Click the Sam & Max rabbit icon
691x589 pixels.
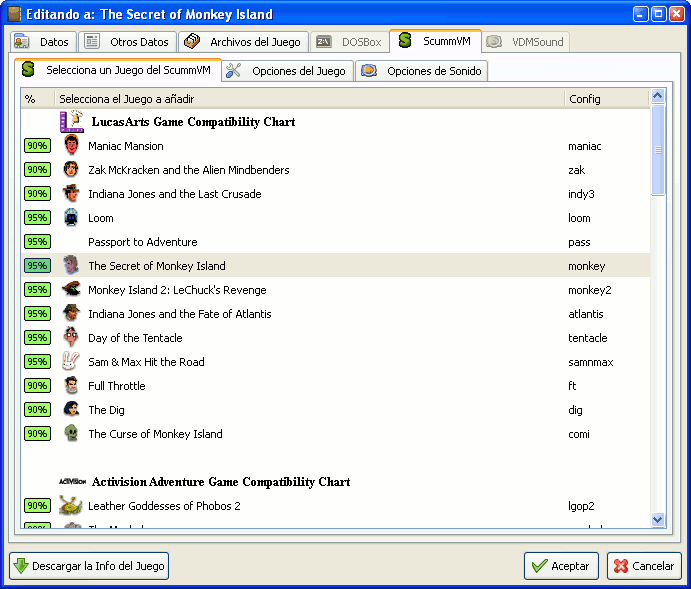[x=71, y=361]
